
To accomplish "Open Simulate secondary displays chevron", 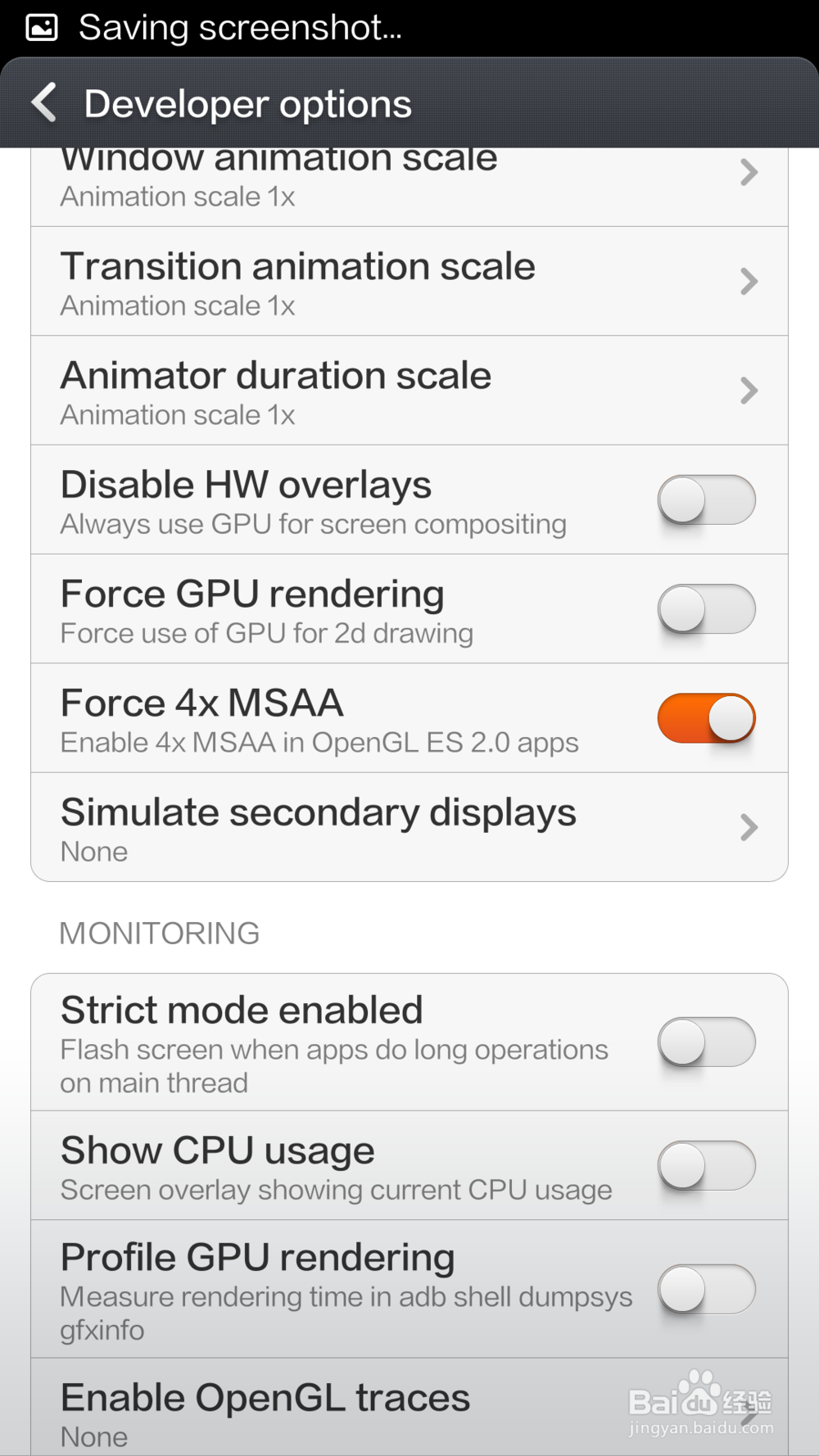I will pos(749,827).
